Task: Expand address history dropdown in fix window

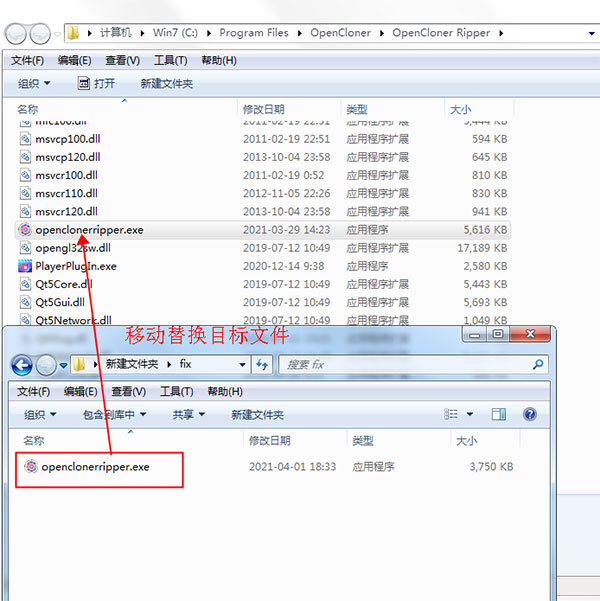Action: tap(242, 365)
